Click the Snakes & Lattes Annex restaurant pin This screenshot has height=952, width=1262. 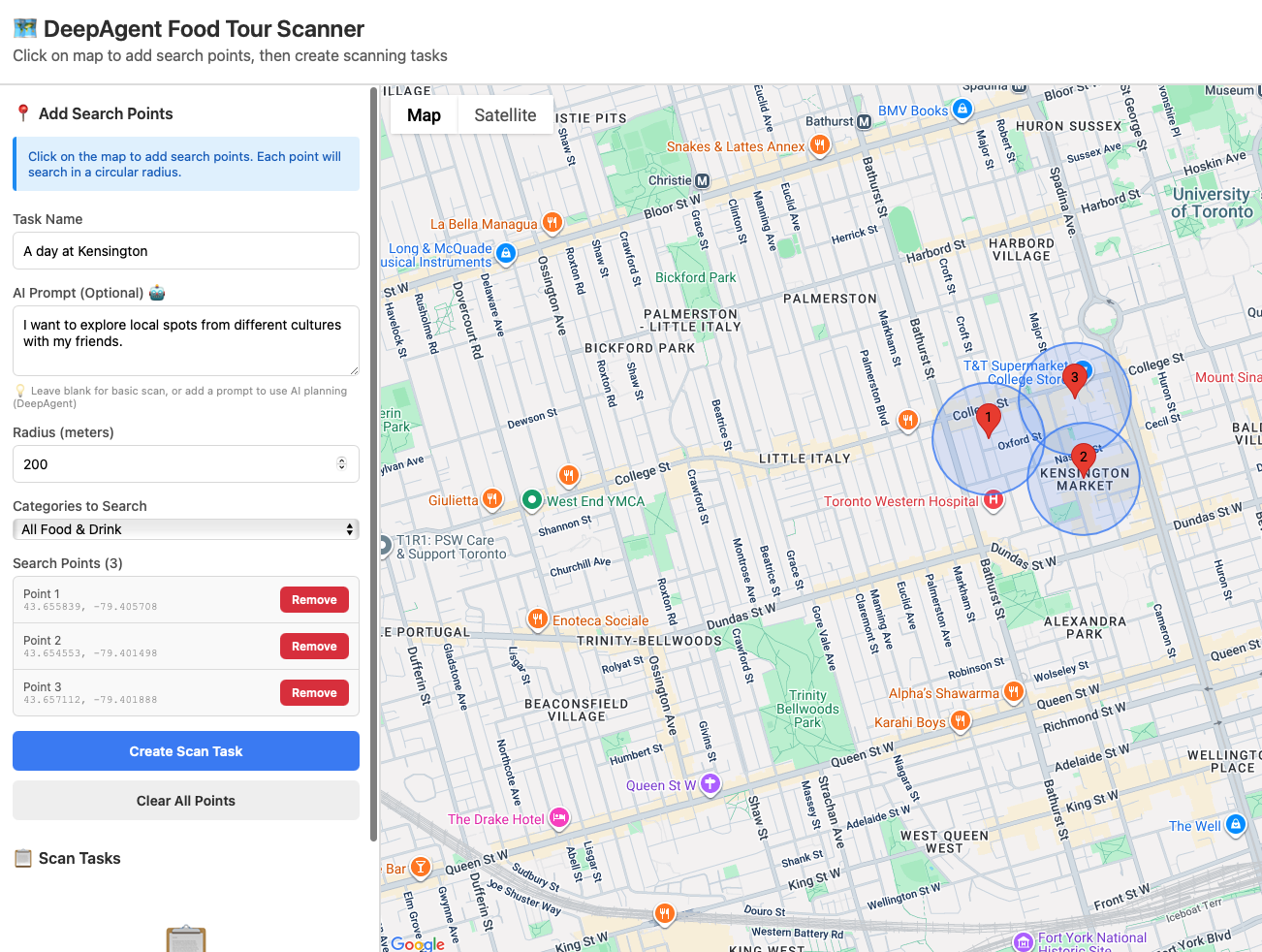pyautogui.click(x=820, y=145)
